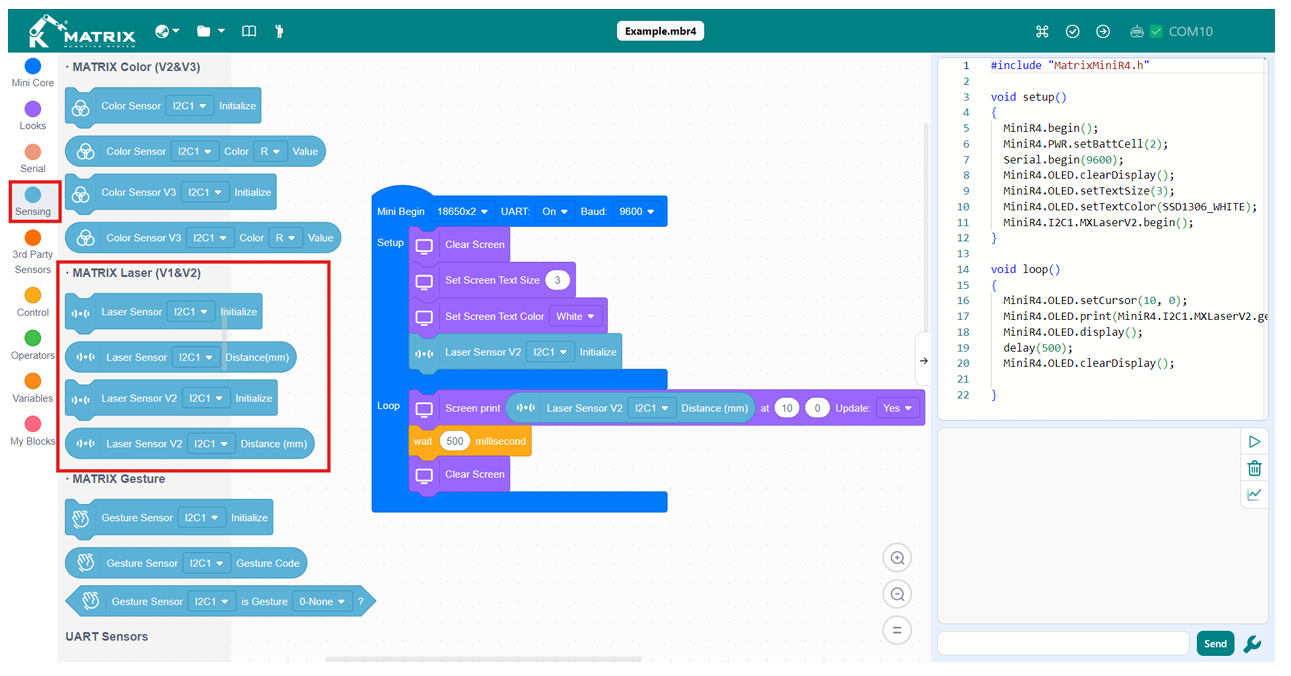Select the Sensing category
The image size is (1291, 676).
point(33,201)
